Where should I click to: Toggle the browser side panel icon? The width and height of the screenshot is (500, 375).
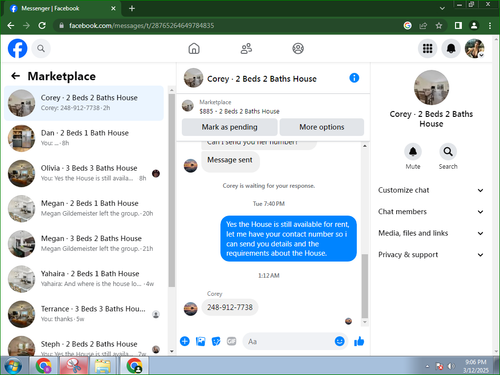pyautogui.click(x=458, y=26)
